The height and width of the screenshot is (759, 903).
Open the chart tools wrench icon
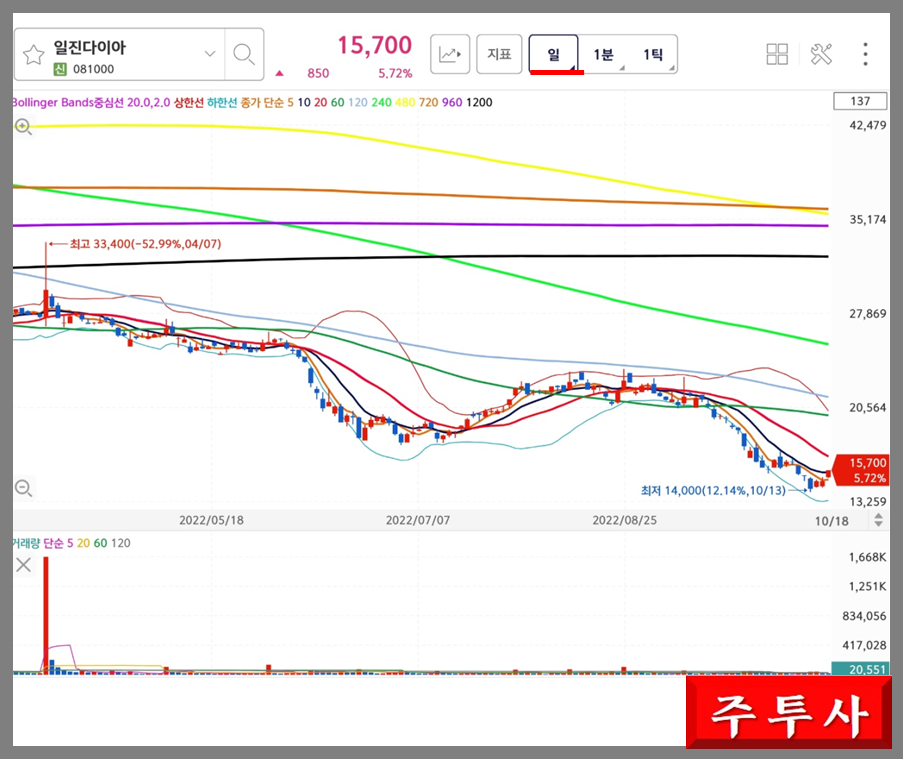821,54
